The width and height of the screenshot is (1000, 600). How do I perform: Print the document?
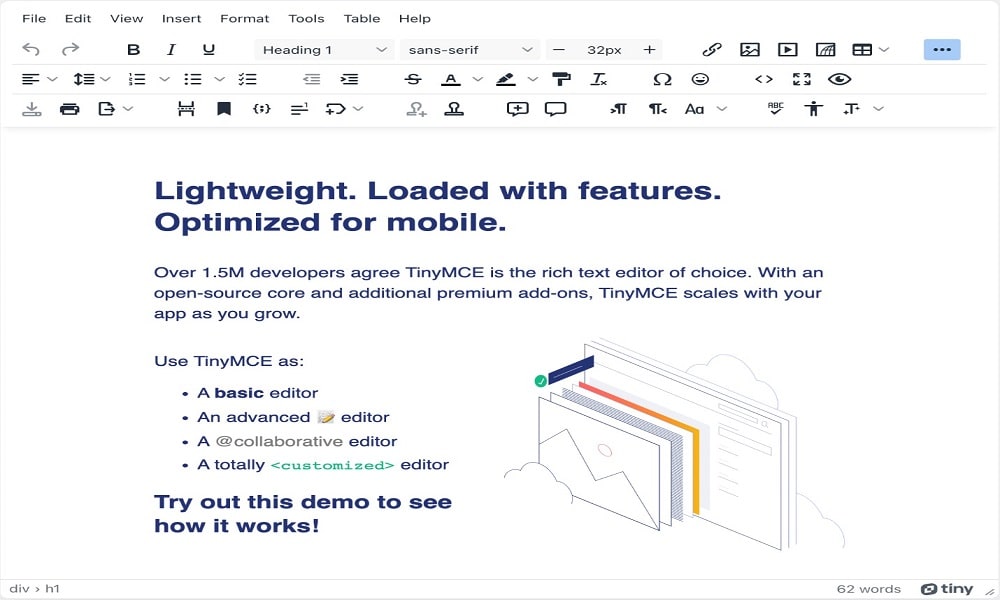(x=69, y=109)
